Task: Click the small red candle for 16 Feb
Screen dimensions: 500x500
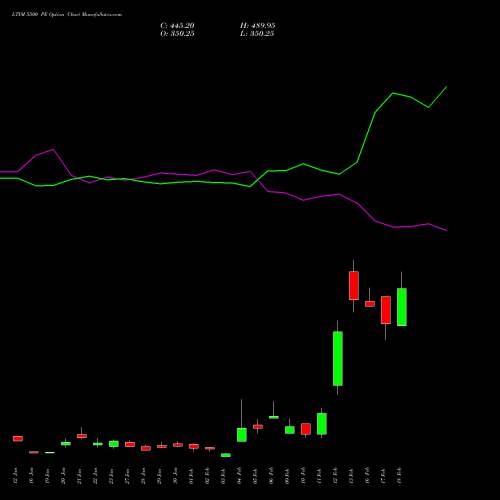Action: click(370, 304)
